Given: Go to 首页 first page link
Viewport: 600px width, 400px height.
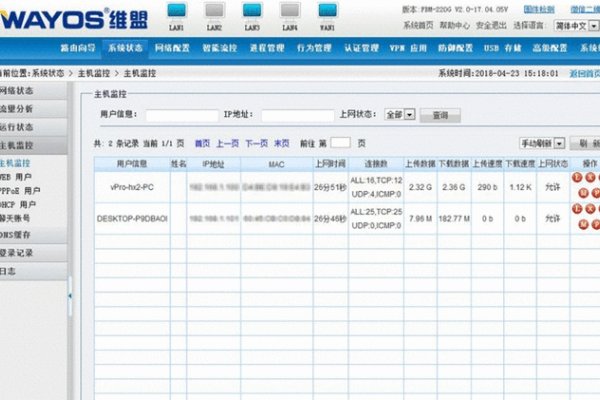Looking at the screenshot, I should coord(202,144).
